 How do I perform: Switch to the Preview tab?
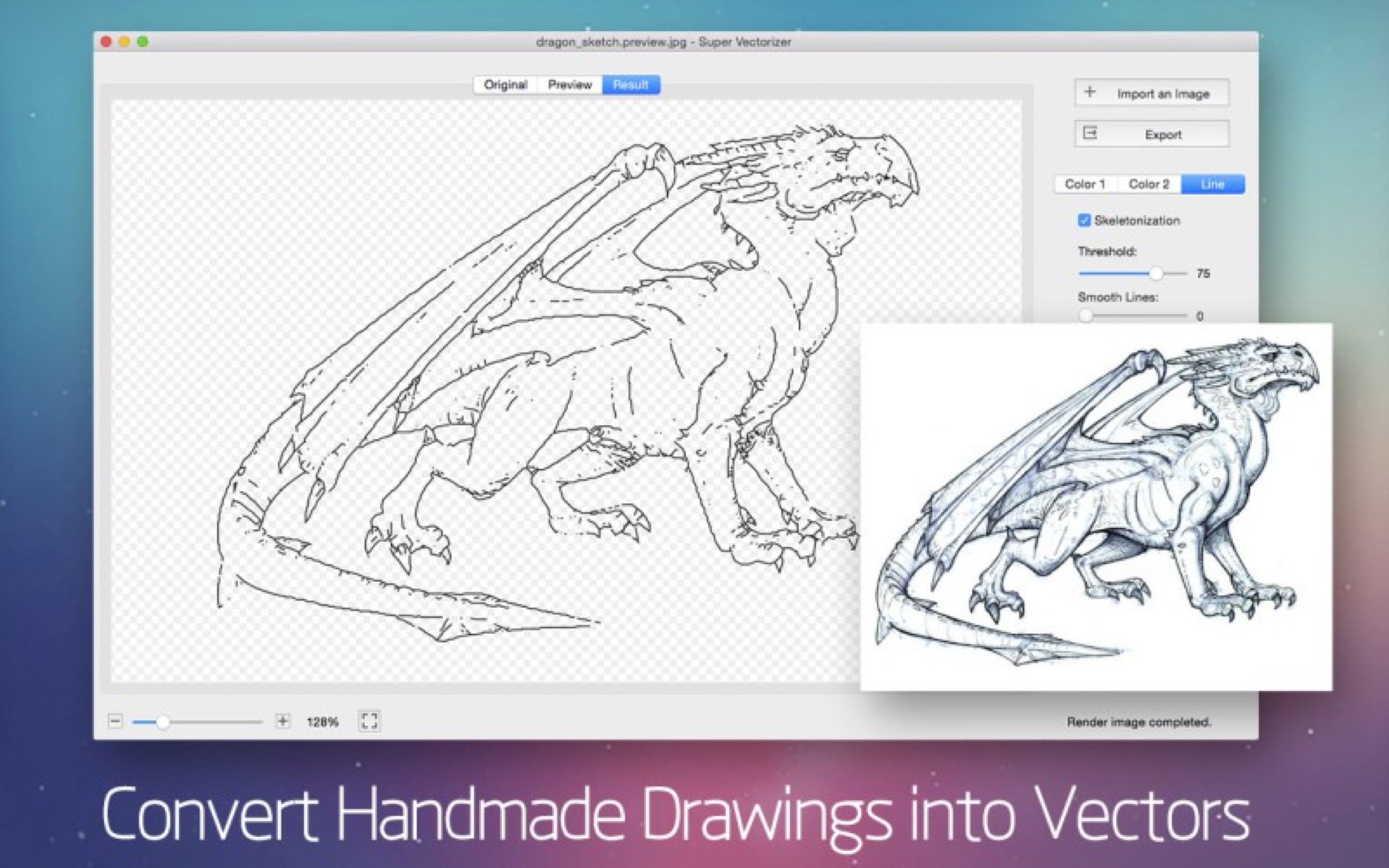(x=571, y=84)
